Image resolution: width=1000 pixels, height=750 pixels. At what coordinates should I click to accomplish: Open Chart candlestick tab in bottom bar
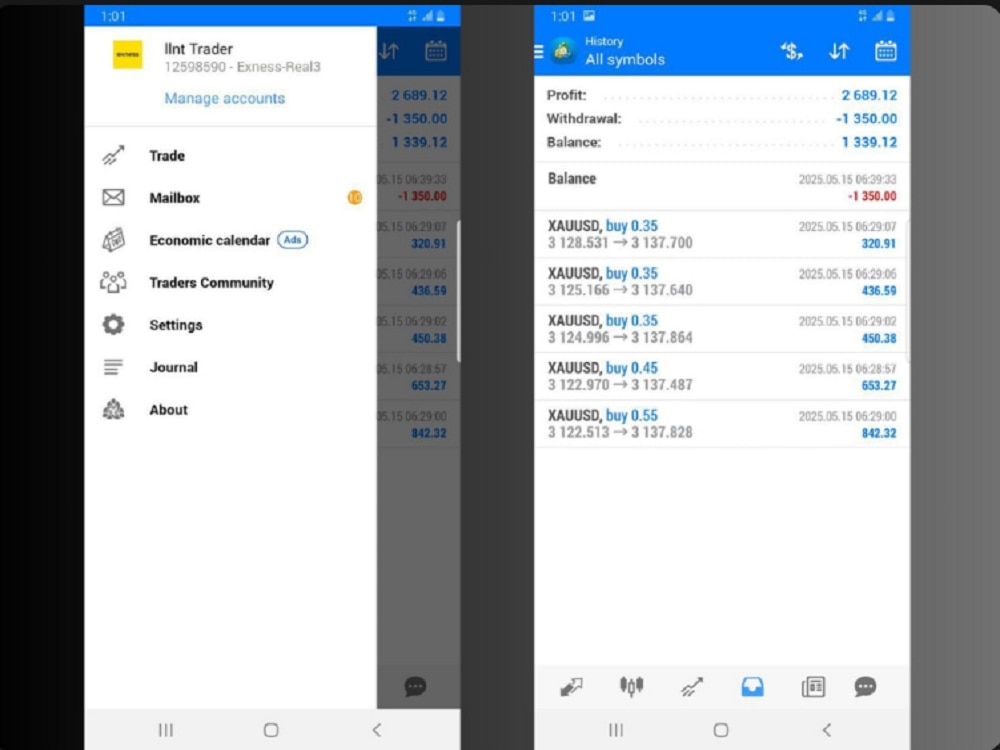coord(631,687)
